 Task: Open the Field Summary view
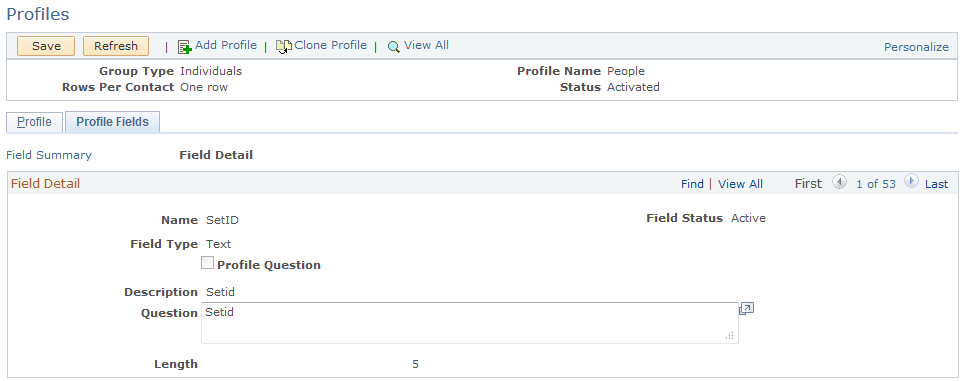49,155
